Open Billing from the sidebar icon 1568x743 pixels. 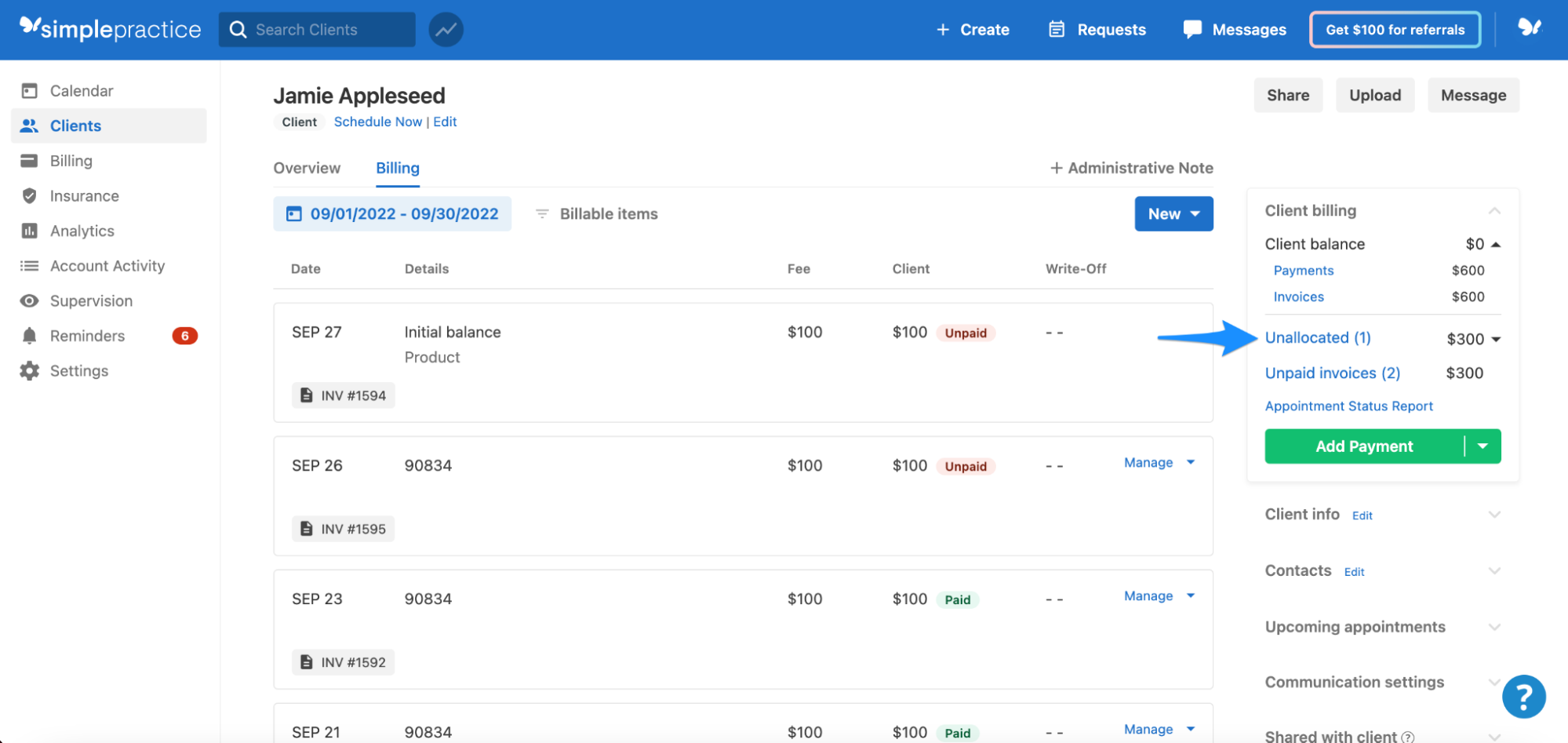click(x=29, y=160)
